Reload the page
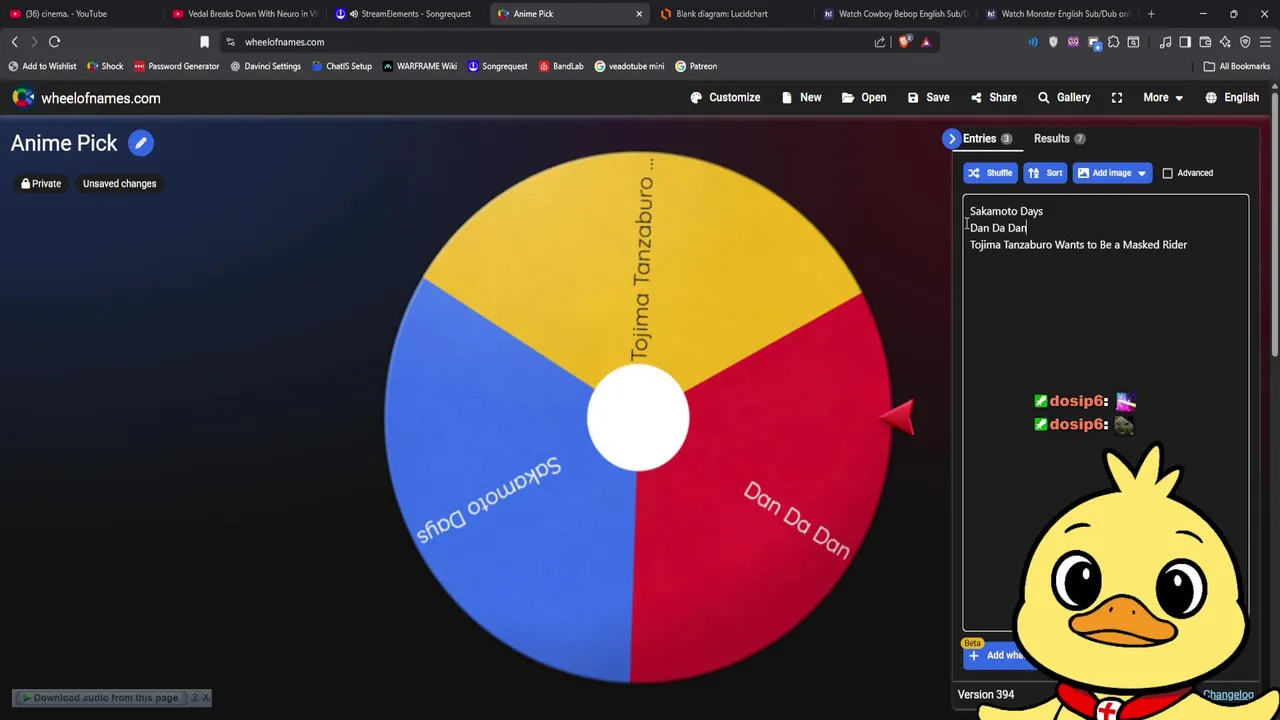This screenshot has width=1280, height=720. (x=55, y=42)
